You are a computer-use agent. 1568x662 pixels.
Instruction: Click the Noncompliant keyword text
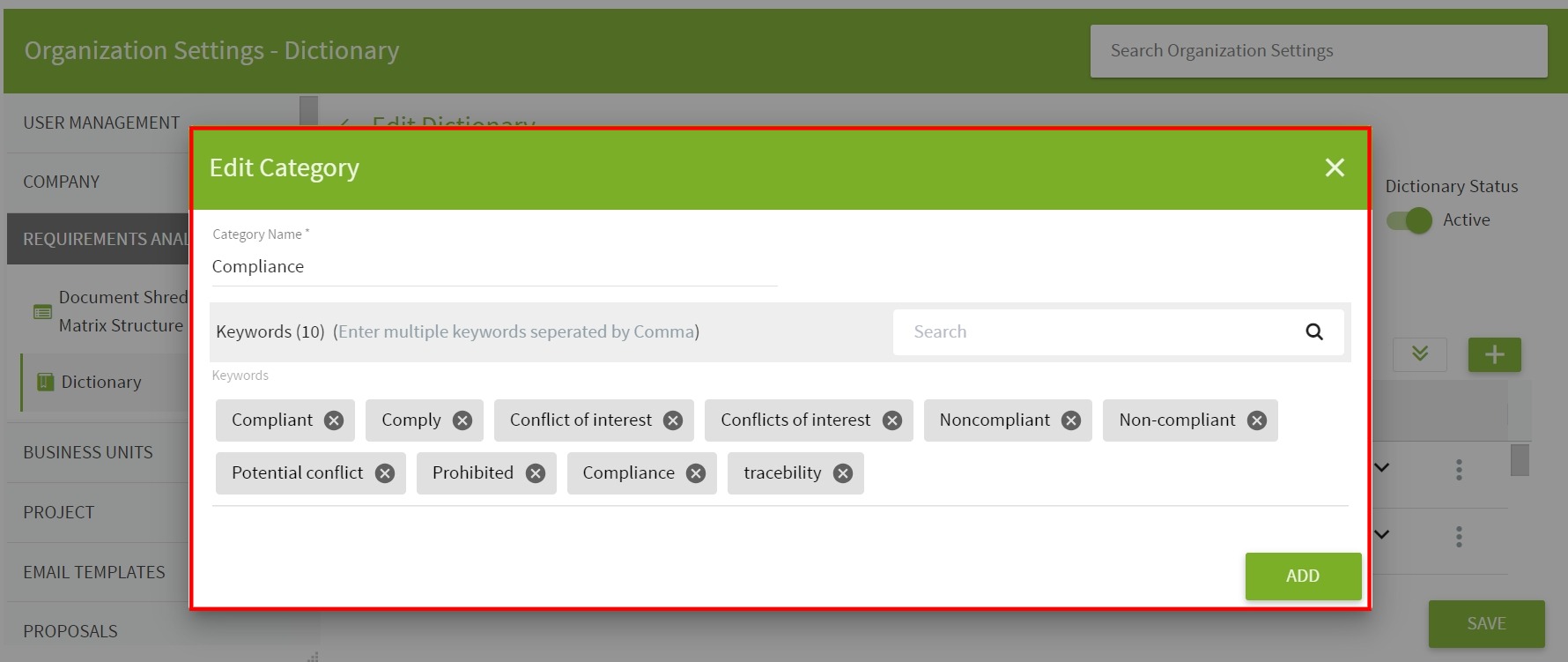[995, 420]
